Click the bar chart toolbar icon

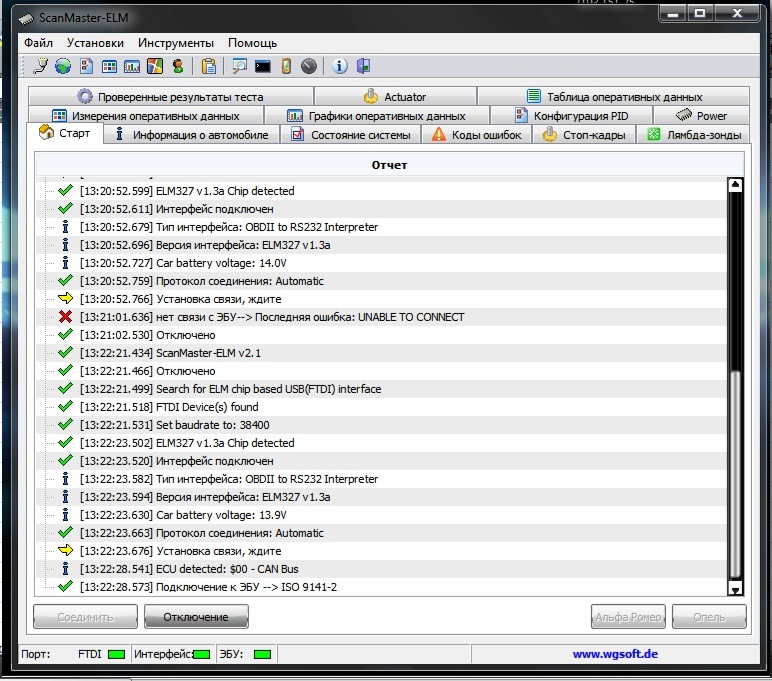[132, 66]
